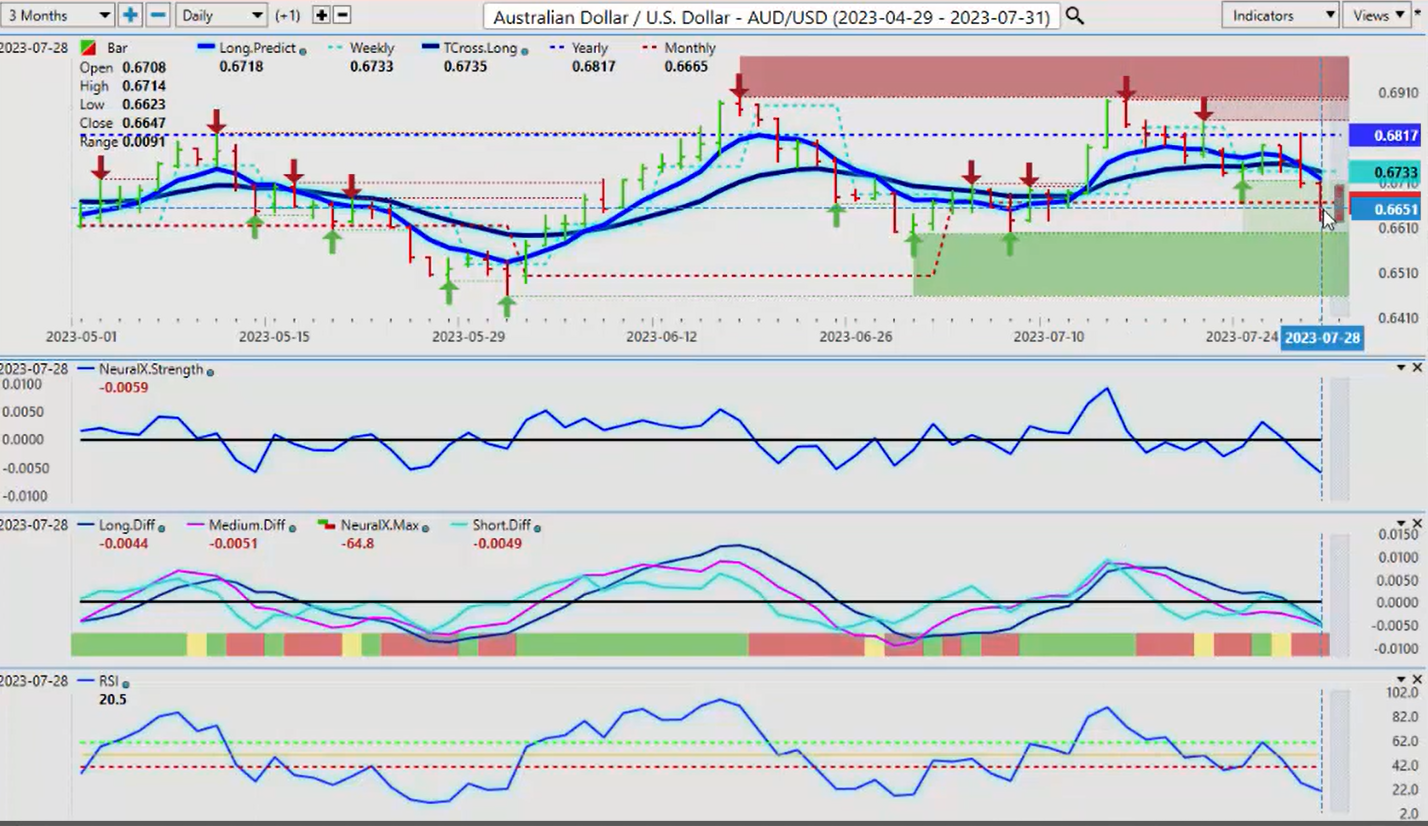
Task: Click the NeuralX.Max settings dot
Action: coord(425,526)
